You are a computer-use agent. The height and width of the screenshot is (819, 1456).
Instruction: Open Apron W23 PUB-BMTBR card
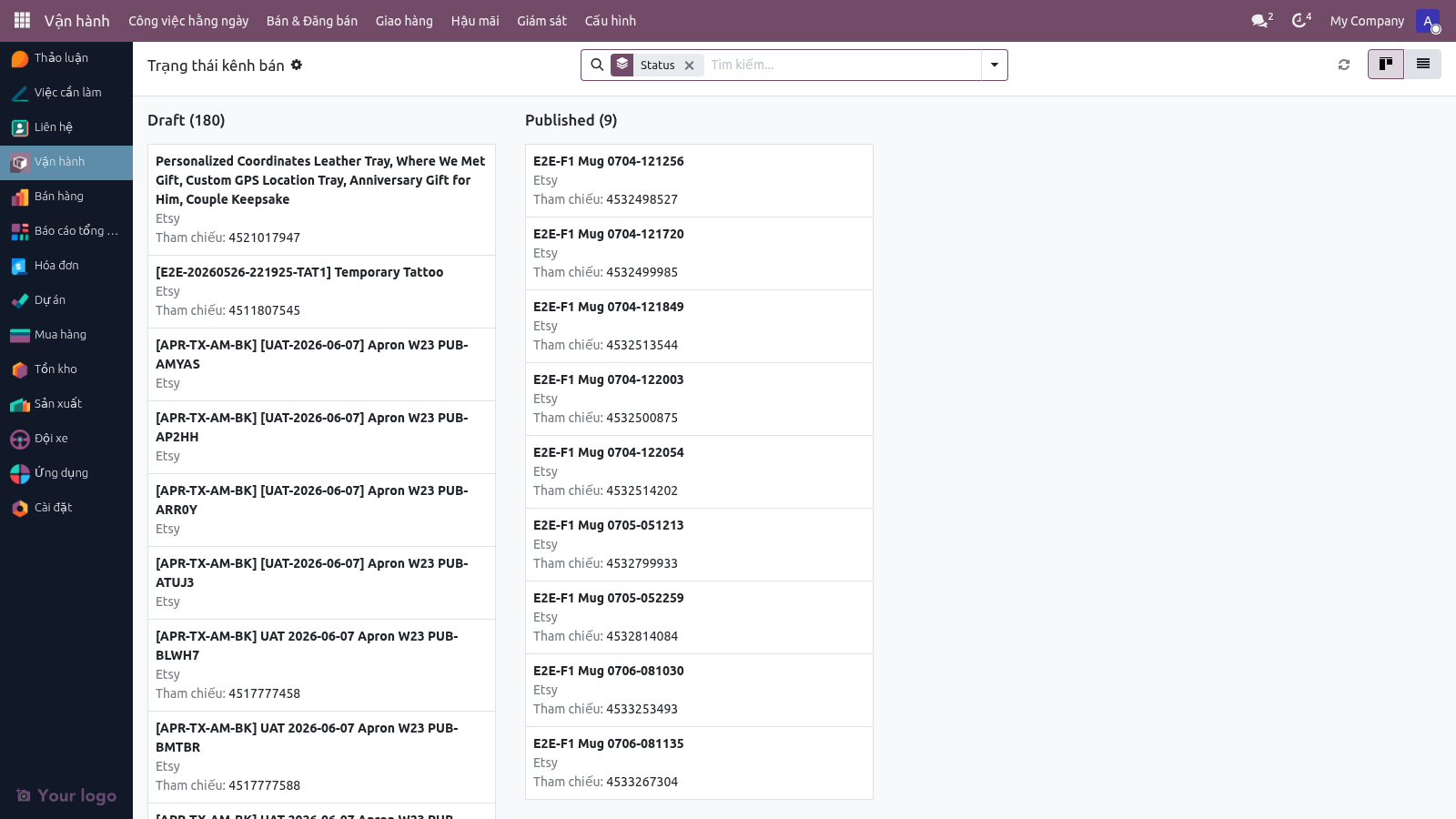(x=321, y=757)
